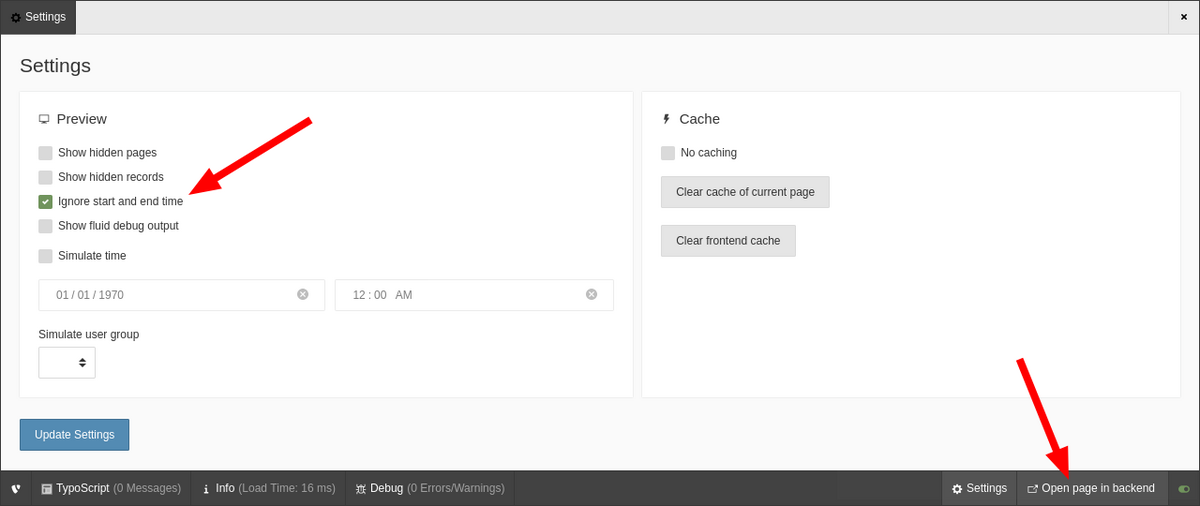The image size is (1200, 506).
Task: Close the Settings panel with x
Action: (x=1183, y=17)
